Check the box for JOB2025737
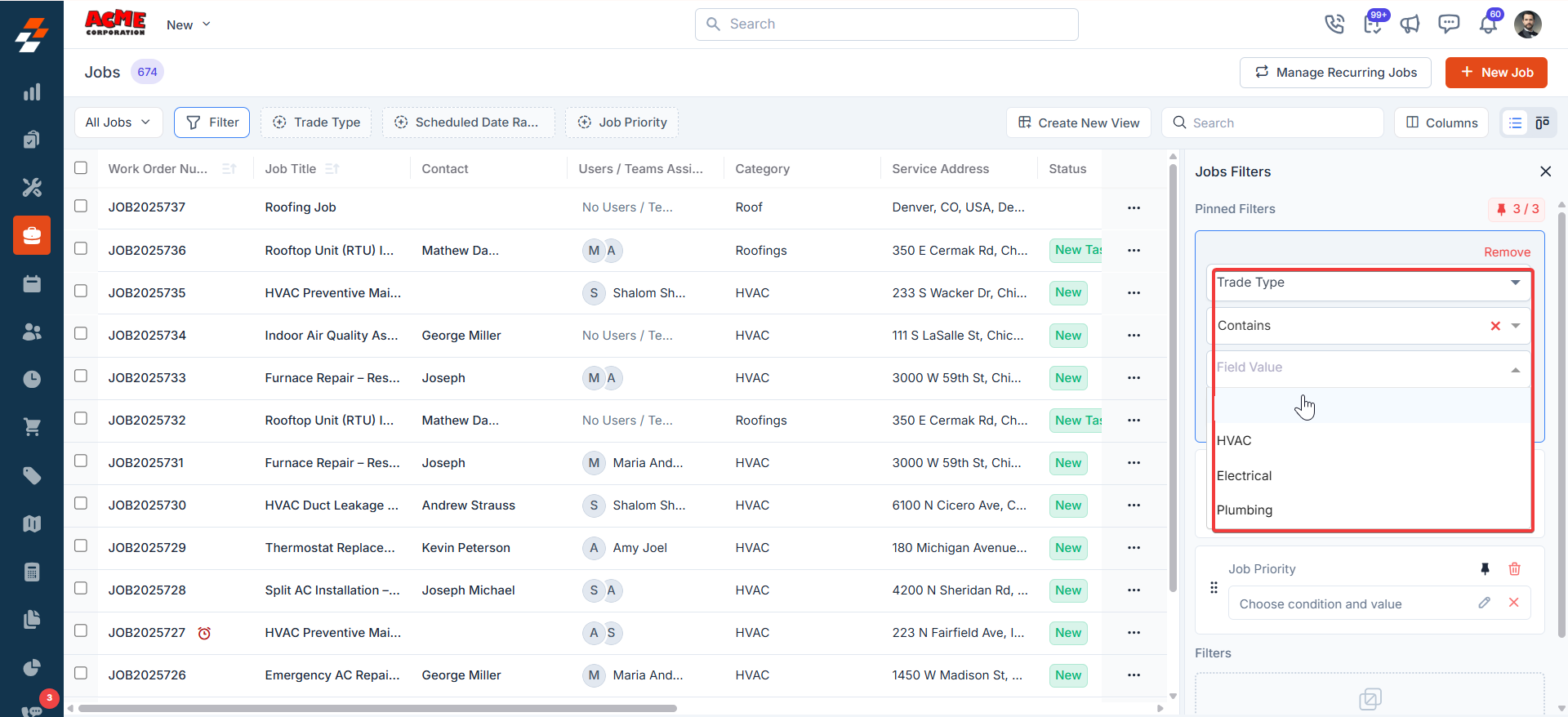 (x=81, y=206)
